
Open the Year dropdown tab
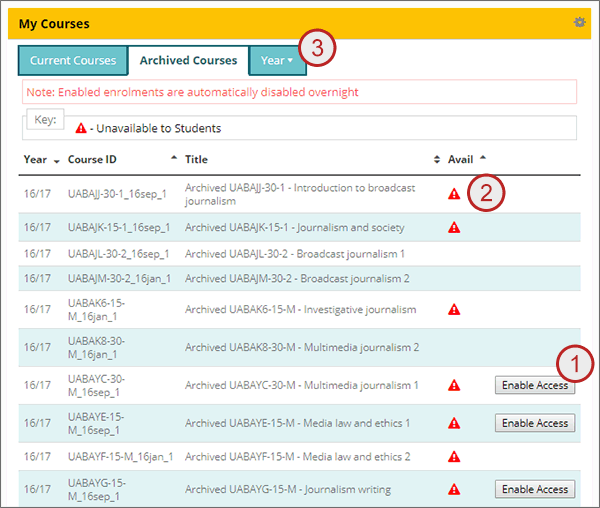tap(277, 60)
